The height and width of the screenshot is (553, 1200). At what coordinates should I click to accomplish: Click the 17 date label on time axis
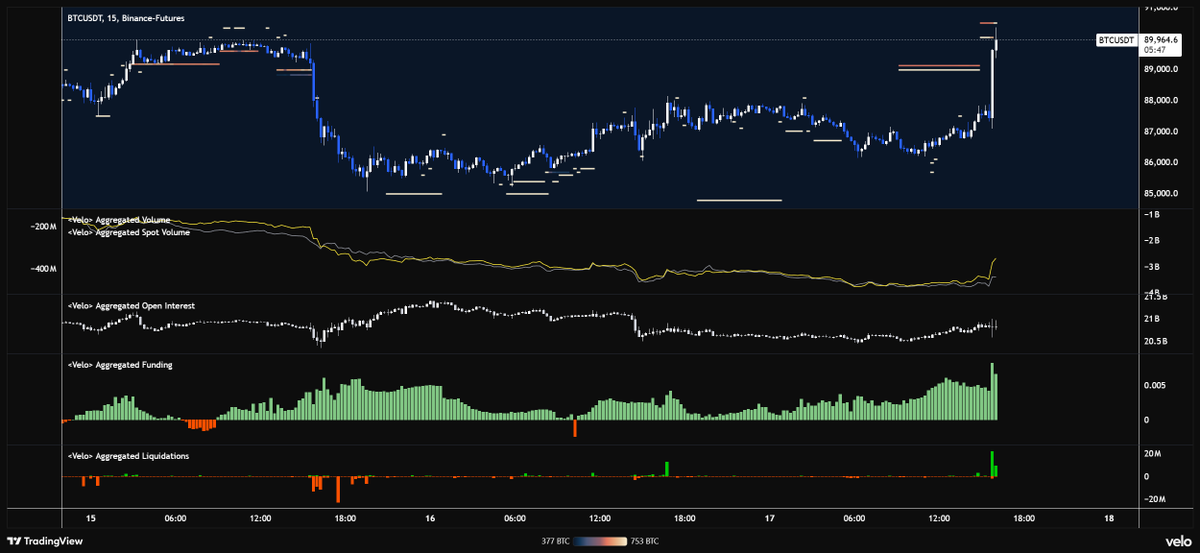(771, 518)
